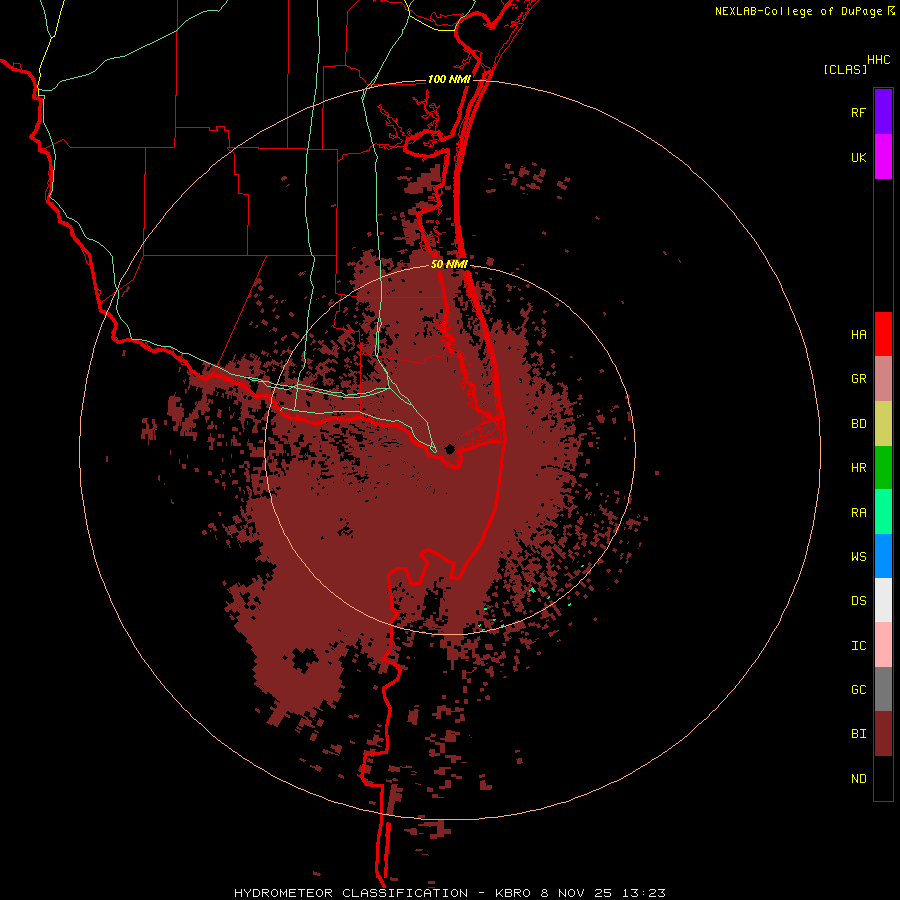This screenshot has height=900, width=900.
Task: Click the BI dark-red legend swatch
Action: pyautogui.click(x=883, y=734)
